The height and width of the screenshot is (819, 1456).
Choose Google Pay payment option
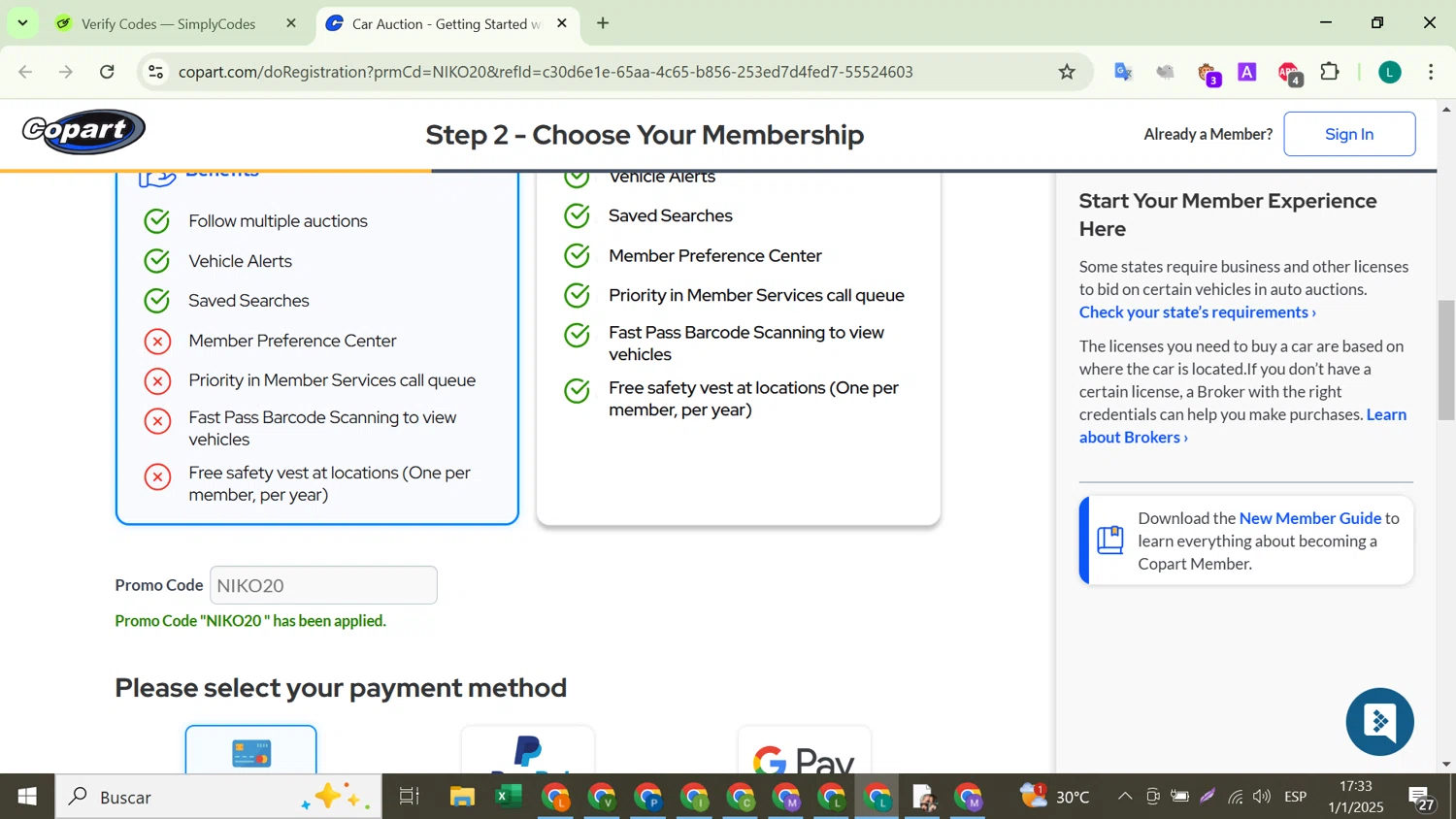805,750
